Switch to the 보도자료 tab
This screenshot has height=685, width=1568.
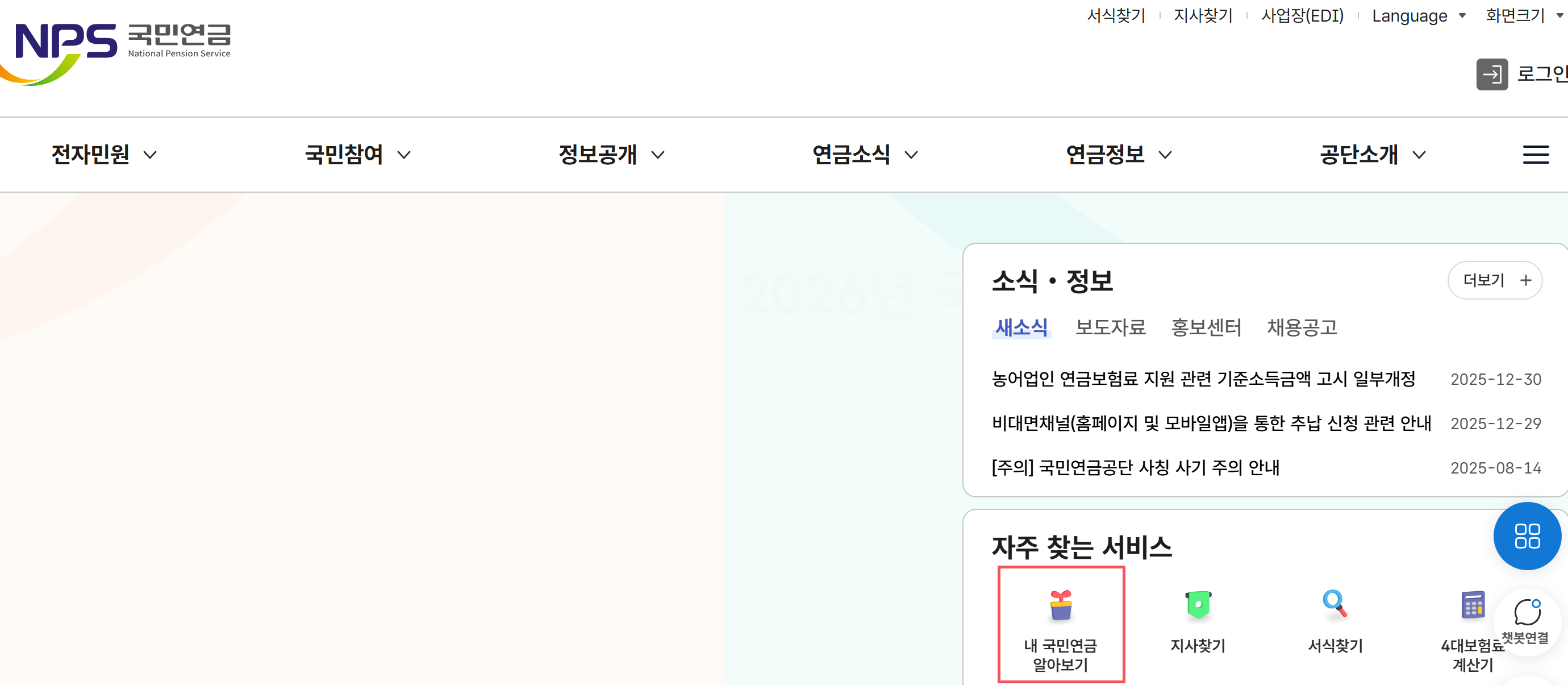pyautogui.click(x=1110, y=327)
